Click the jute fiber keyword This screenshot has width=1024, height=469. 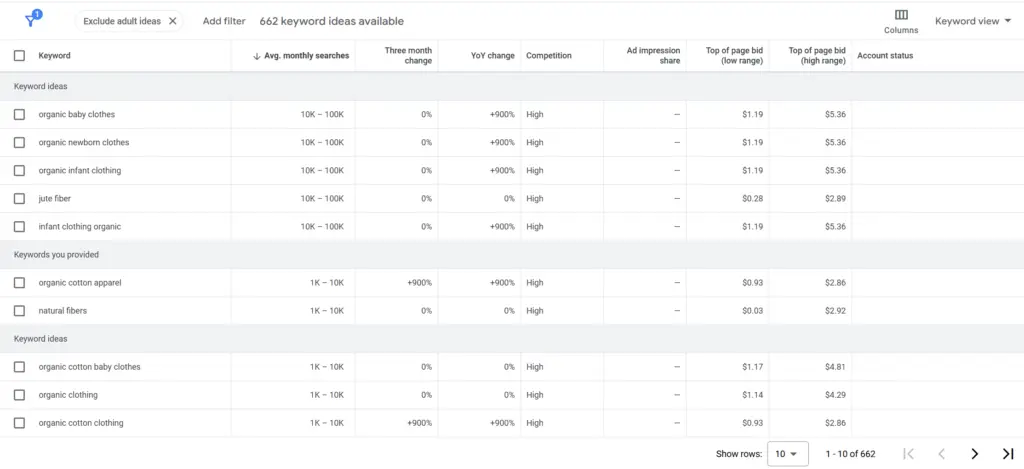[x=55, y=199]
